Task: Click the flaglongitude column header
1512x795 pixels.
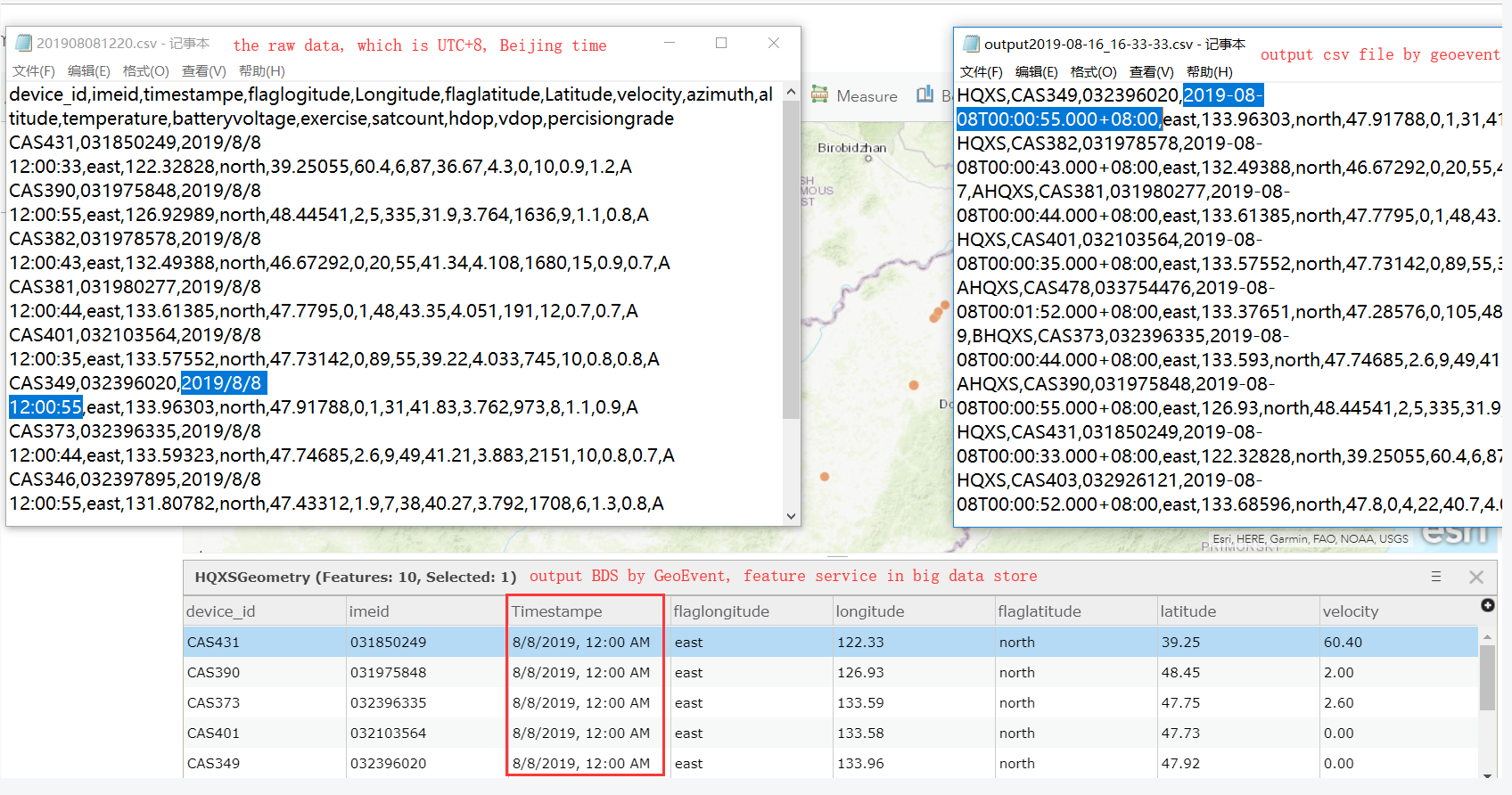Action: pos(751,611)
